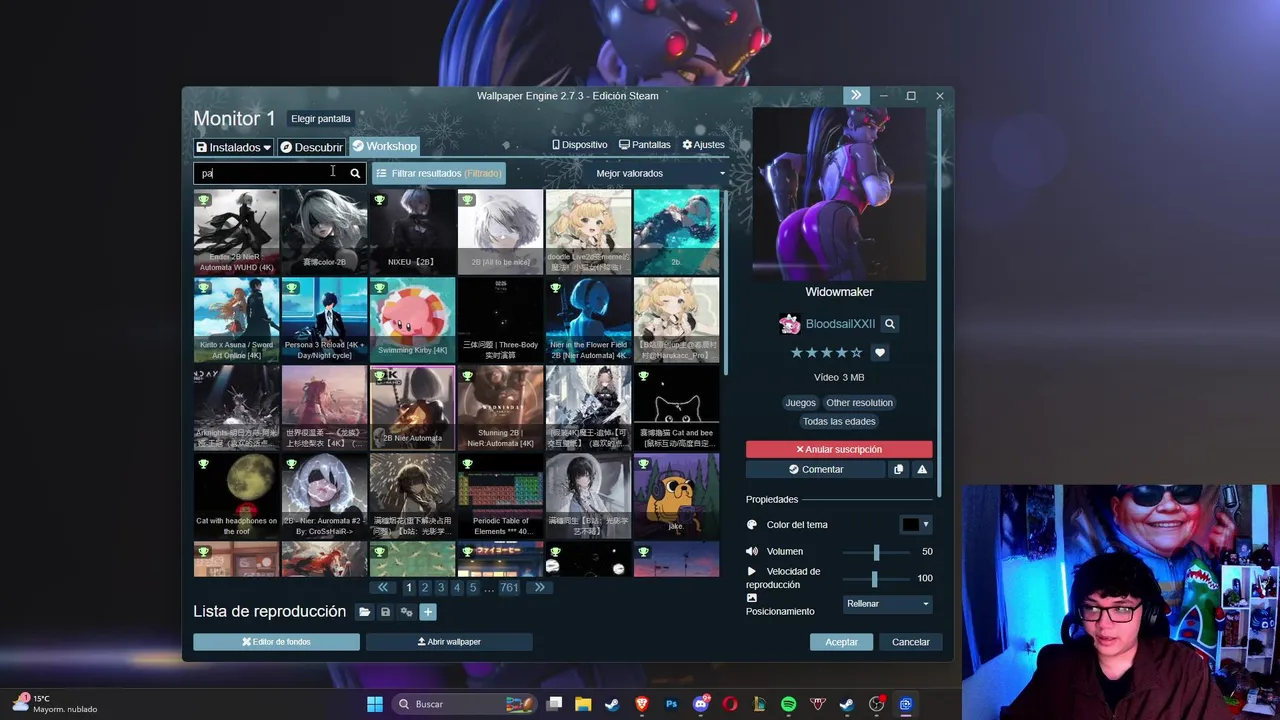Collapse the side panel with the double-arrow button
The width and height of the screenshot is (1280, 720).
click(856, 96)
